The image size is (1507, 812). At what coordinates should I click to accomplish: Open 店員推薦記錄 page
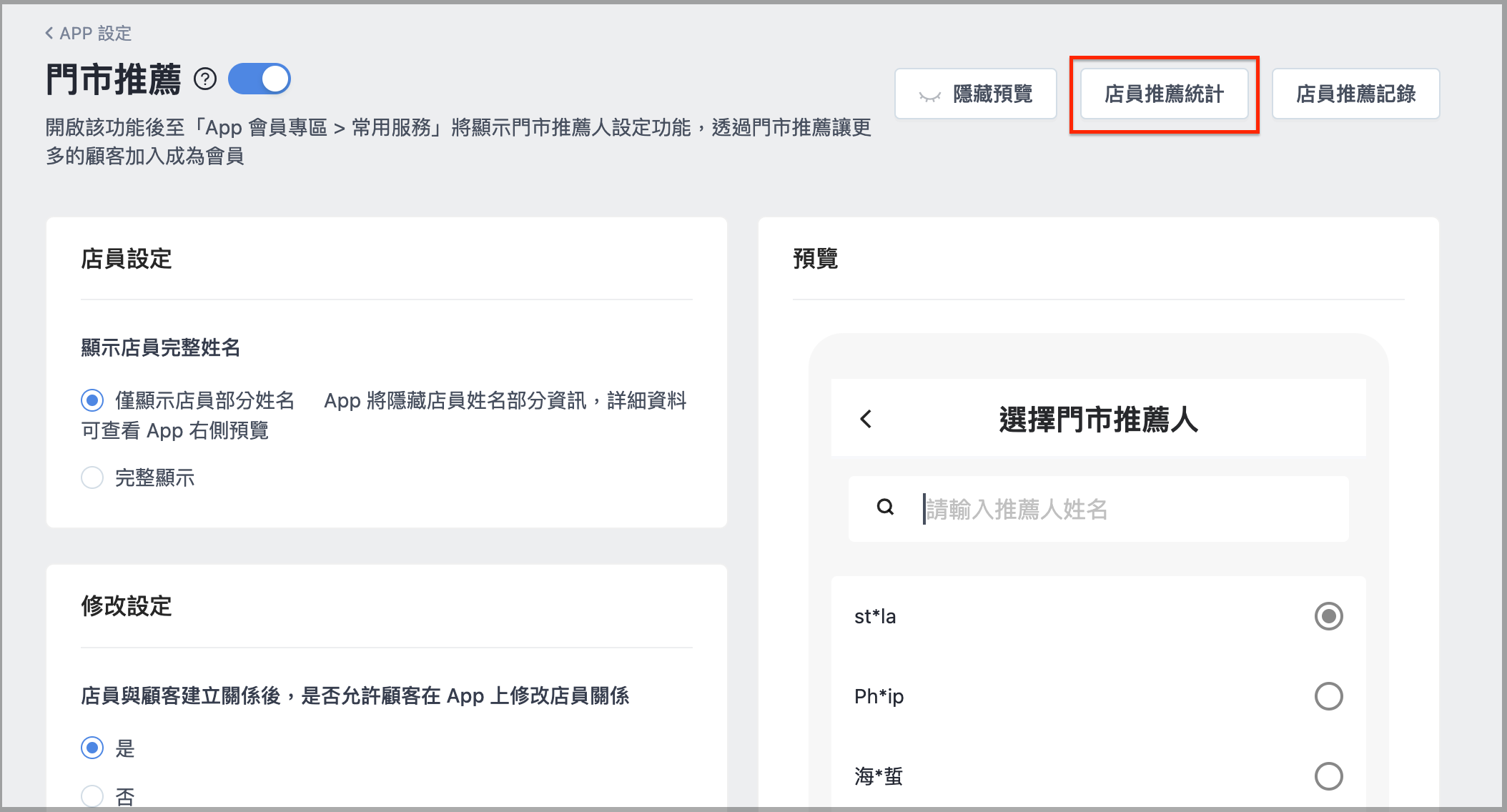[1356, 94]
